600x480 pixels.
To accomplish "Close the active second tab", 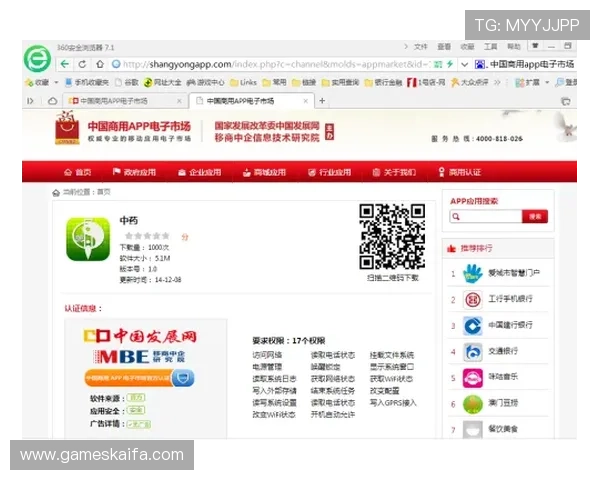I will (305, 101).
